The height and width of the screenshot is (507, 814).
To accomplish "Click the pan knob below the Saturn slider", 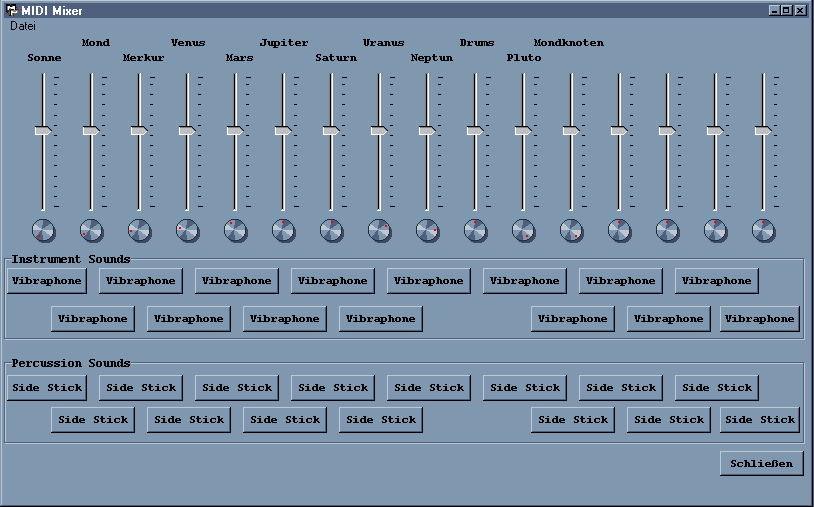I will (331, 230).
